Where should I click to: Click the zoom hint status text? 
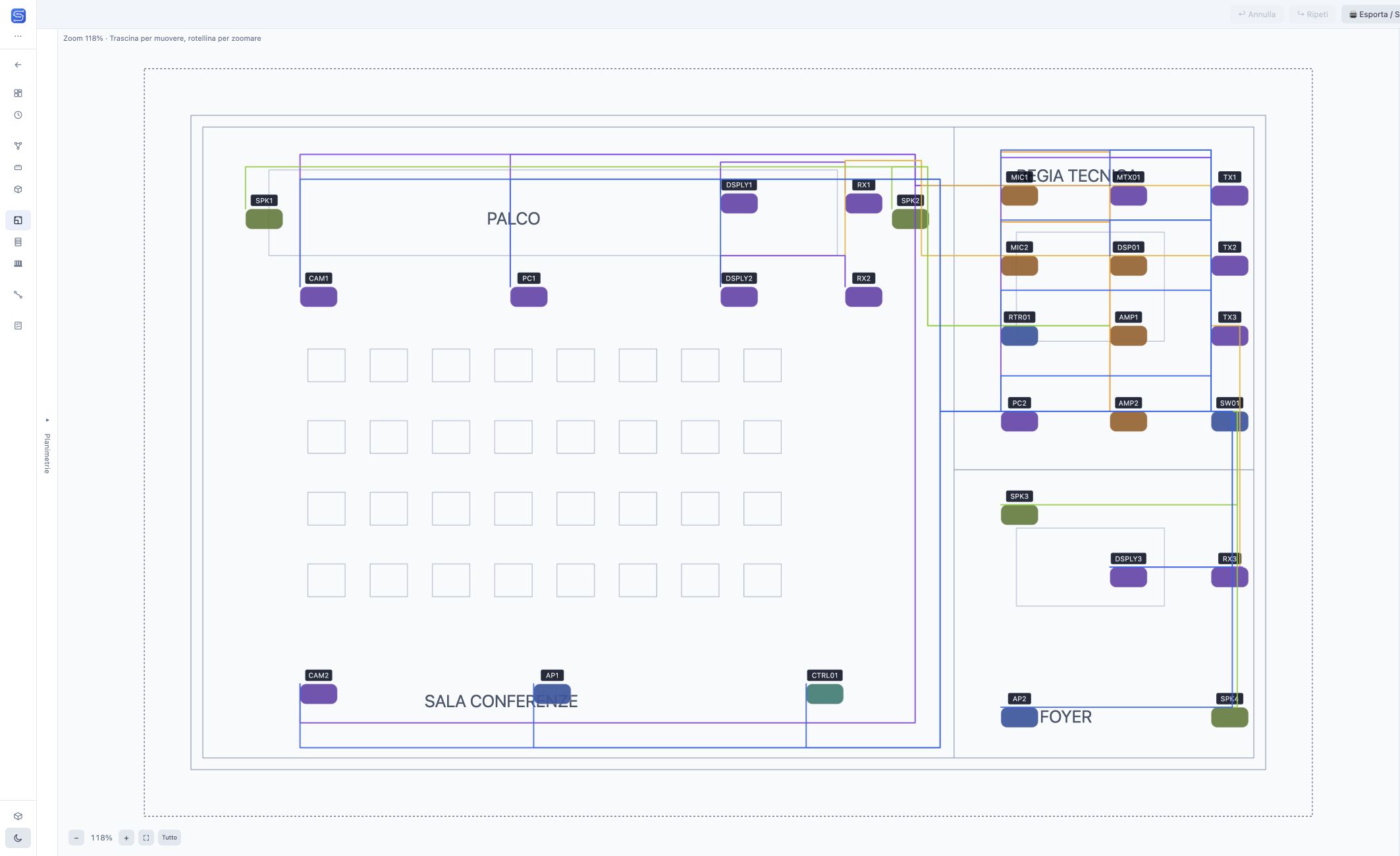tap(162, 39)
